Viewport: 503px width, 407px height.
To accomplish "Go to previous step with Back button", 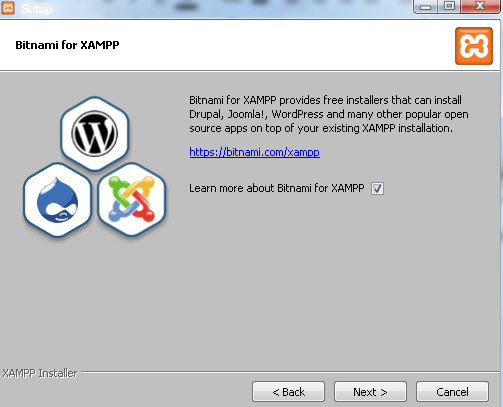I will point(288,392).
